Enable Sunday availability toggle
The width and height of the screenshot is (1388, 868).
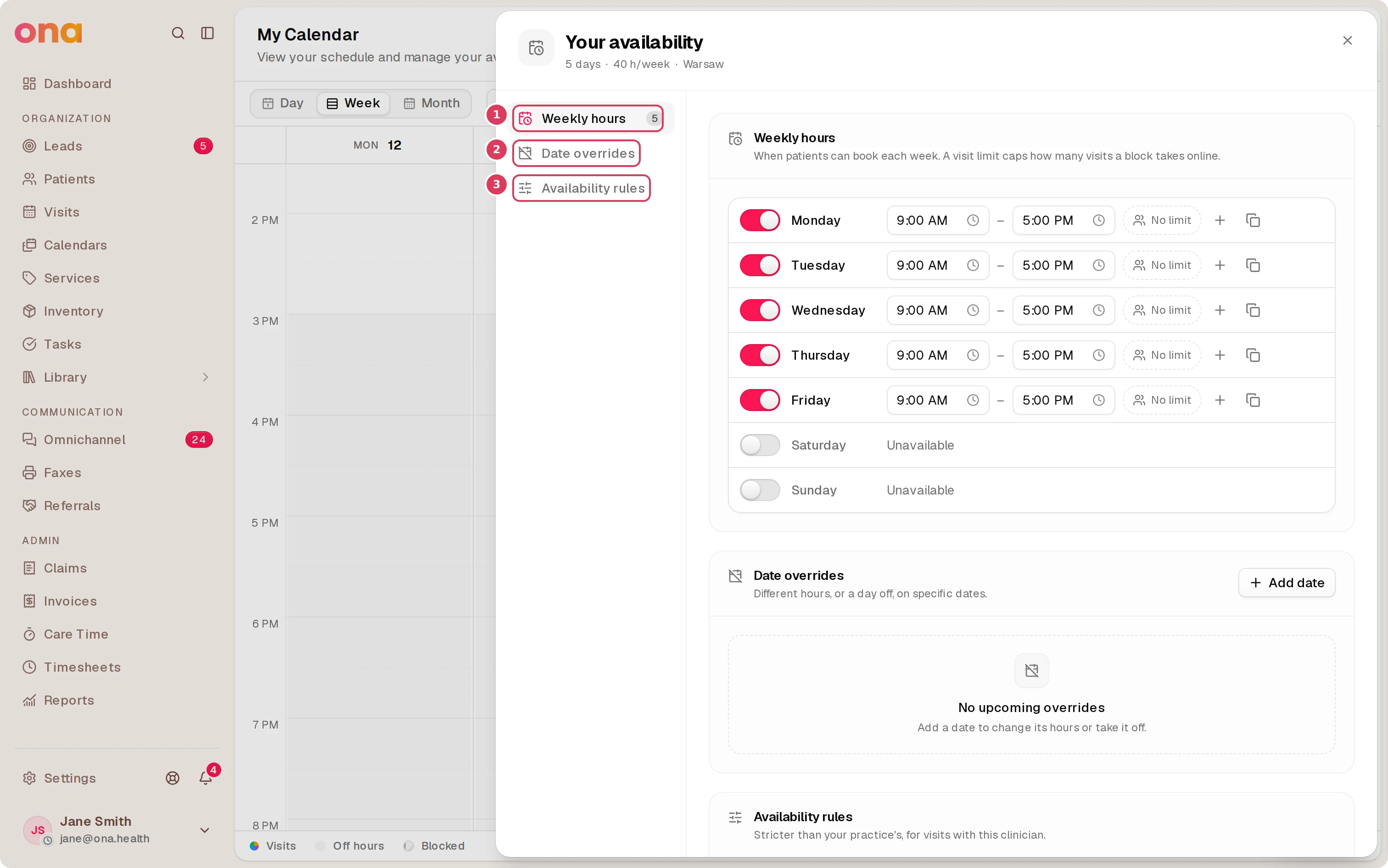pyautogui.click(x=759, y=490)
